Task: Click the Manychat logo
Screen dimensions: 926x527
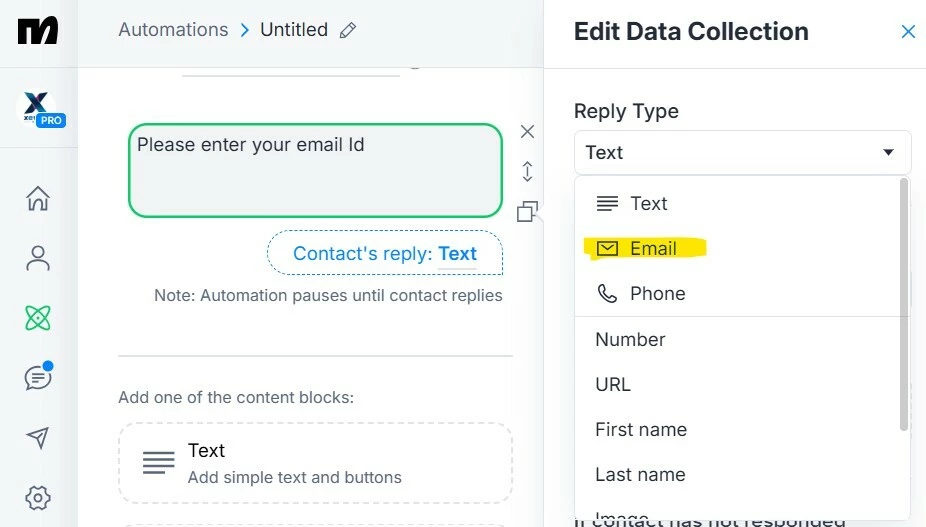Action: click(38, 31)
